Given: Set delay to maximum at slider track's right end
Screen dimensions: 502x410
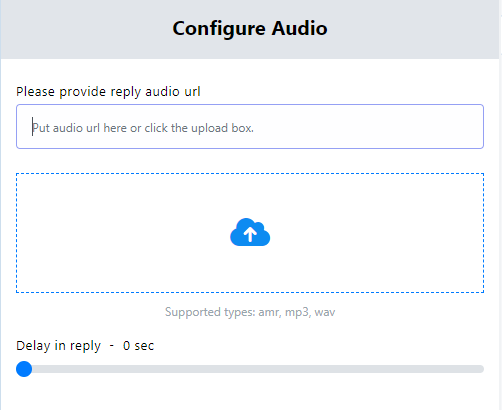Looking at the screenshot, I should 480,369.
